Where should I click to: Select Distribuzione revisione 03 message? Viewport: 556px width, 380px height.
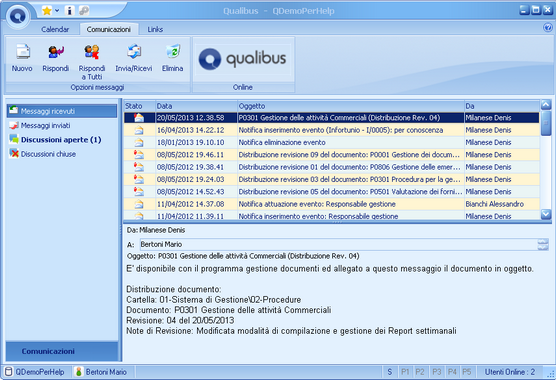click(x=332, y=179)
